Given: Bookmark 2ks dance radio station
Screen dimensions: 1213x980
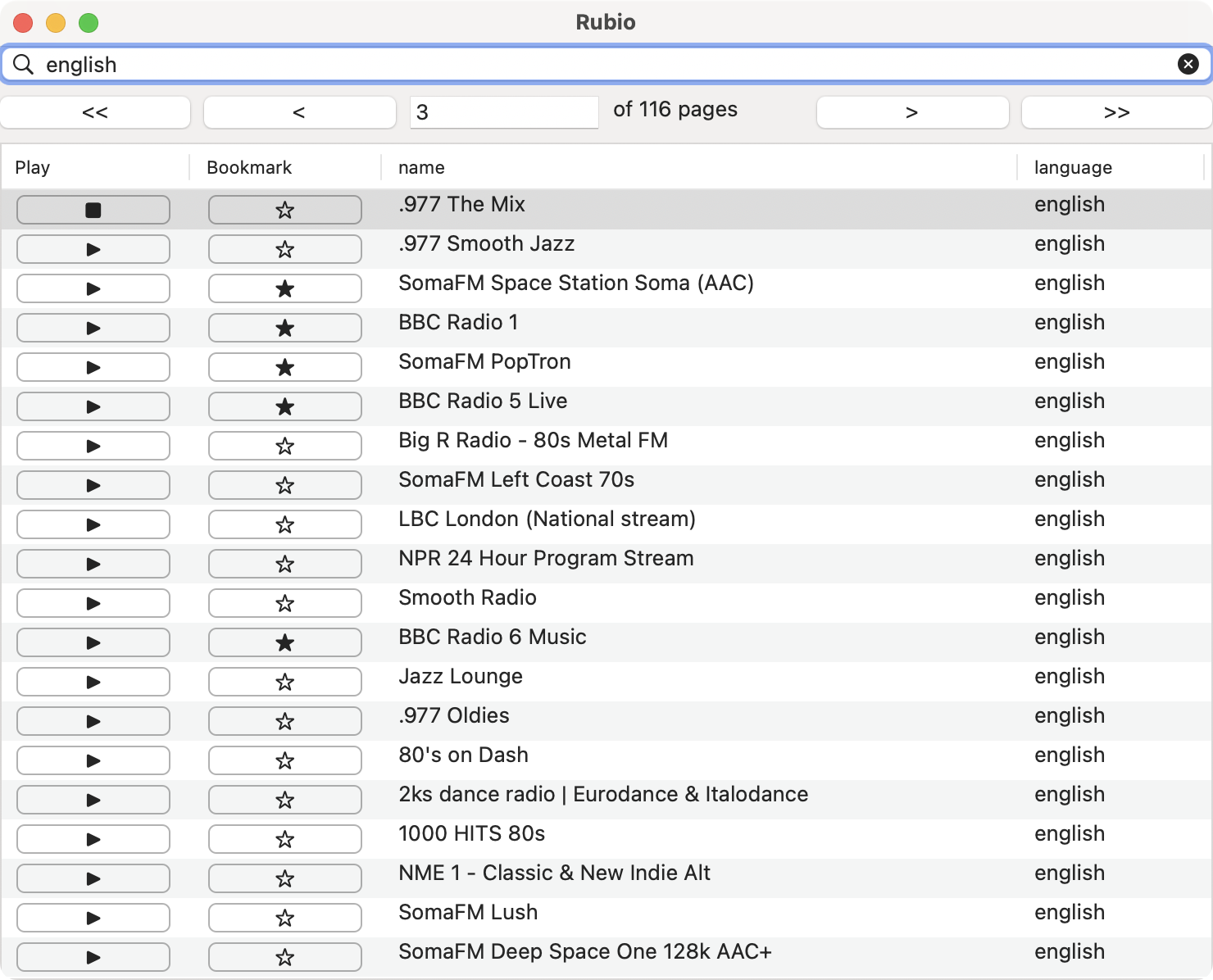Looking at the screenshot, I should [285, 800].
